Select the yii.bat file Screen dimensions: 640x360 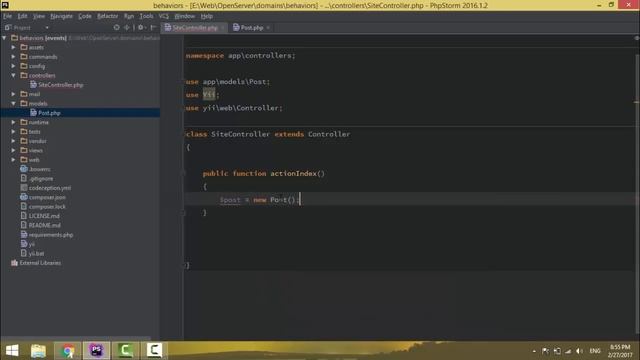tap(36, 254)
